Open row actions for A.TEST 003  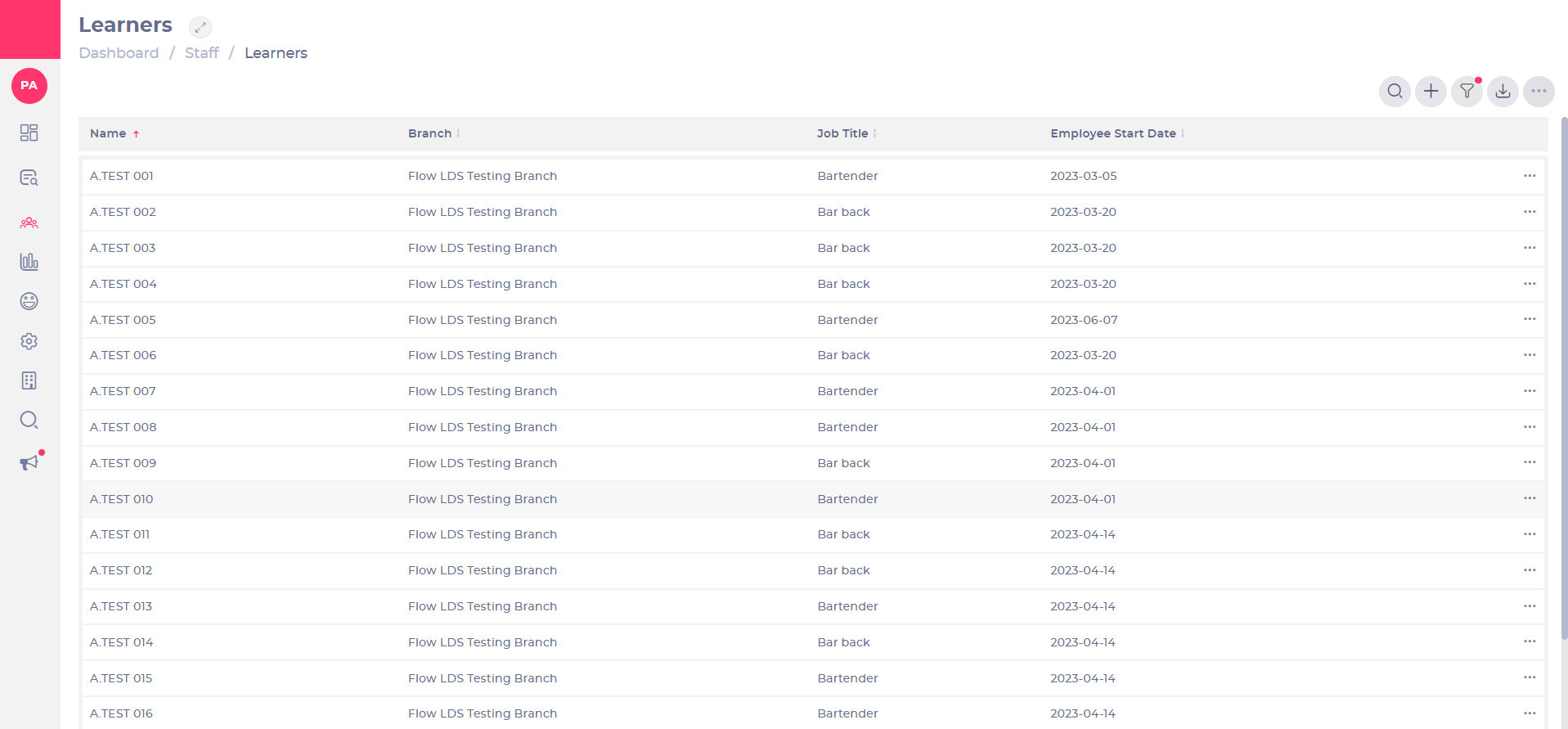[x=1530, y=248]
